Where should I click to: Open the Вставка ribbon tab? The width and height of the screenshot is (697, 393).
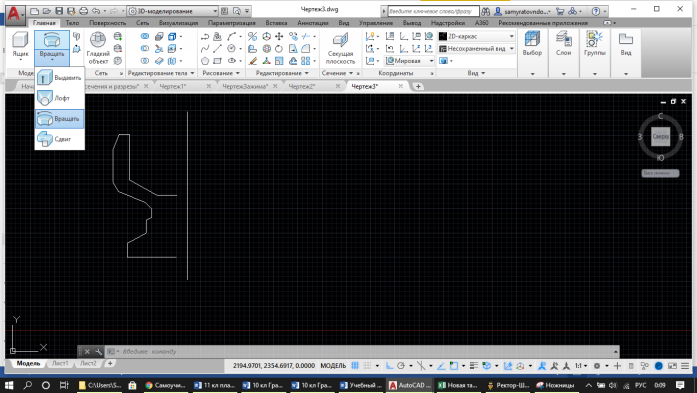click(276, 23)
